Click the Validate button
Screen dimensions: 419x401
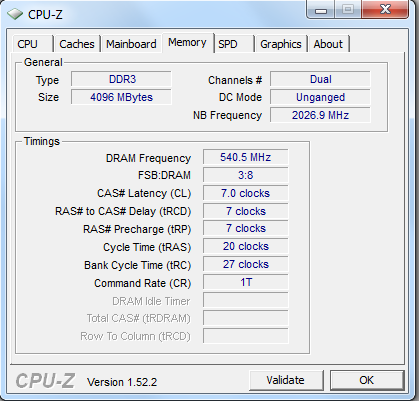pos(286,380)
